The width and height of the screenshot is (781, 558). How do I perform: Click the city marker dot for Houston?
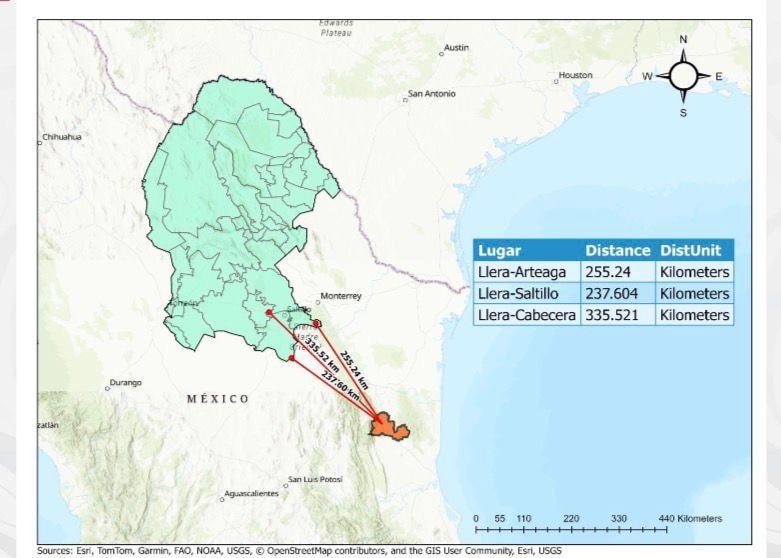556,80
